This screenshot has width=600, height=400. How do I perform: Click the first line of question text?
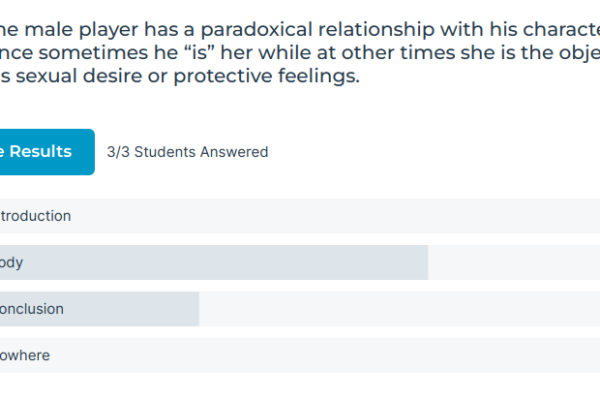click(x=300, y=29)
